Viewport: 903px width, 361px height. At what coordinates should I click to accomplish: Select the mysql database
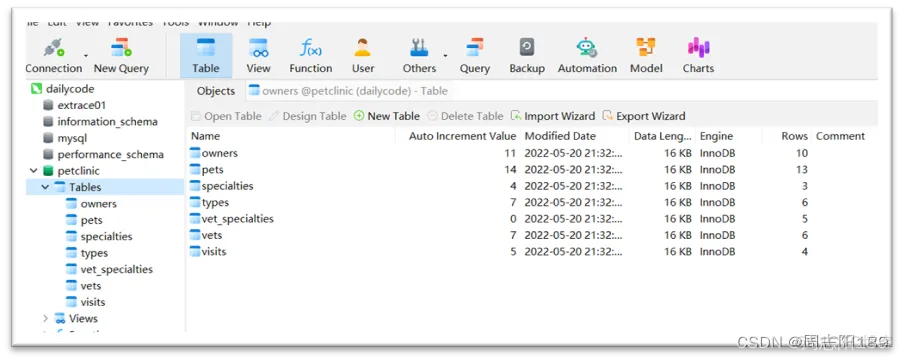65,138
